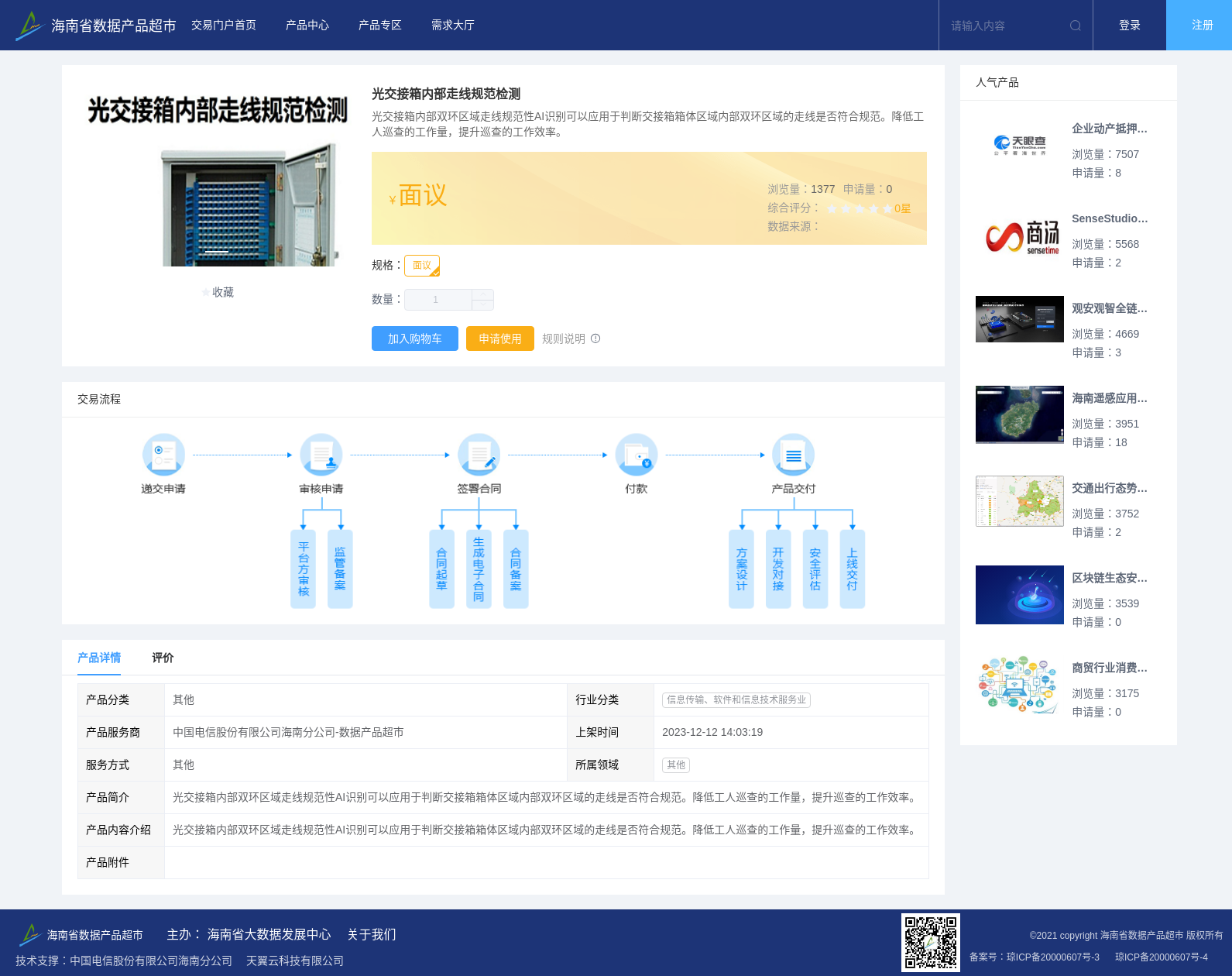Click the 开发对接 sub-step box
This screenshot has height=976, width=1232.
click(x=778, y=569)
